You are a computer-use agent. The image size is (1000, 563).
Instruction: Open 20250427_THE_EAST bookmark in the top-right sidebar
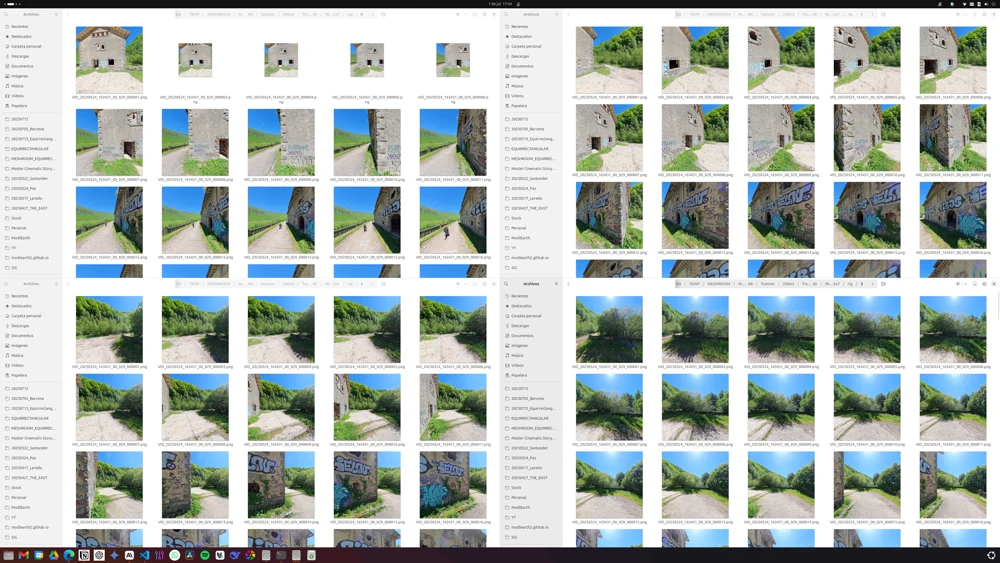point(531,208)
